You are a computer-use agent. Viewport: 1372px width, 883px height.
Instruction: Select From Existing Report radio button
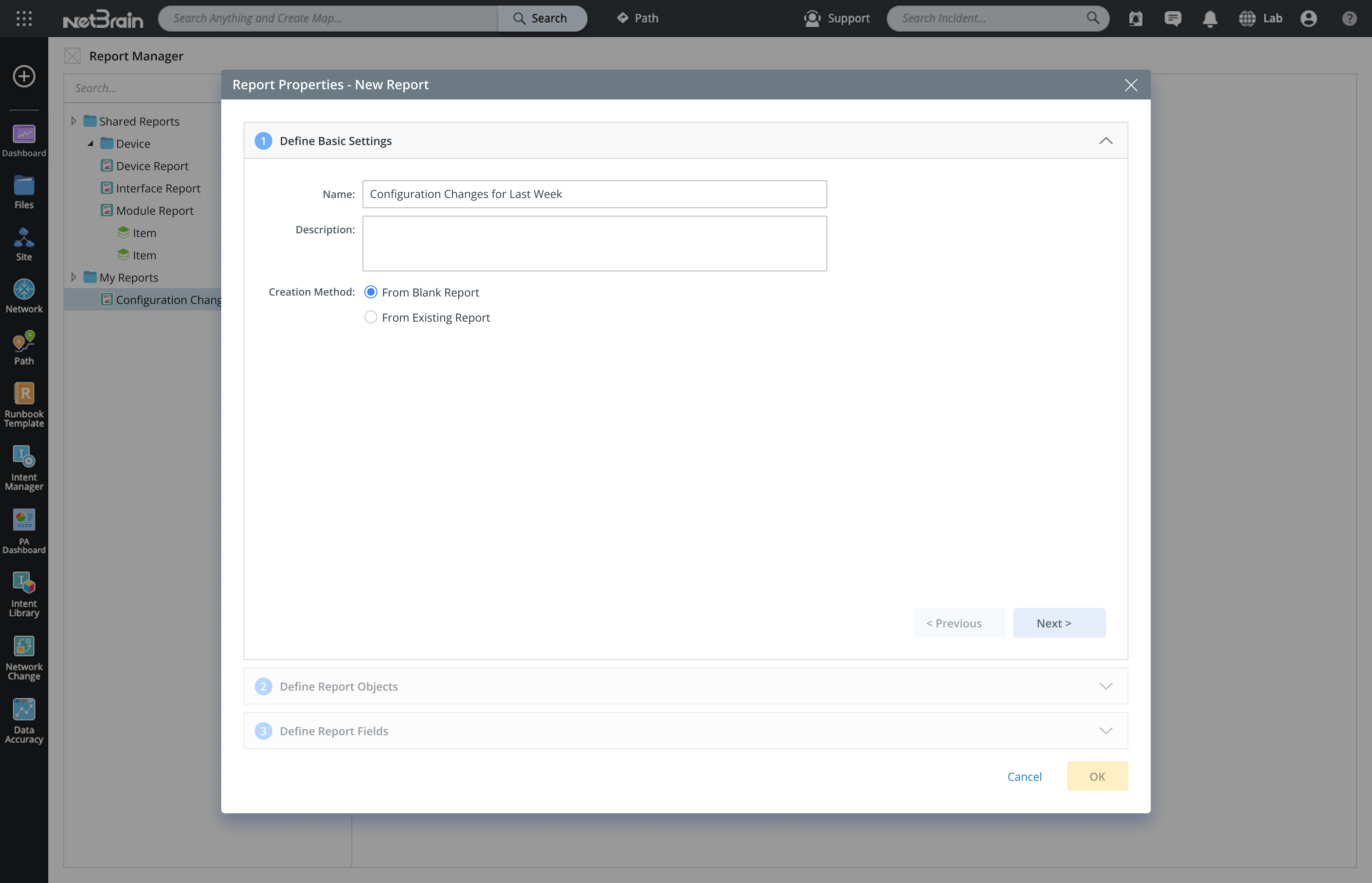click(371, 317)
